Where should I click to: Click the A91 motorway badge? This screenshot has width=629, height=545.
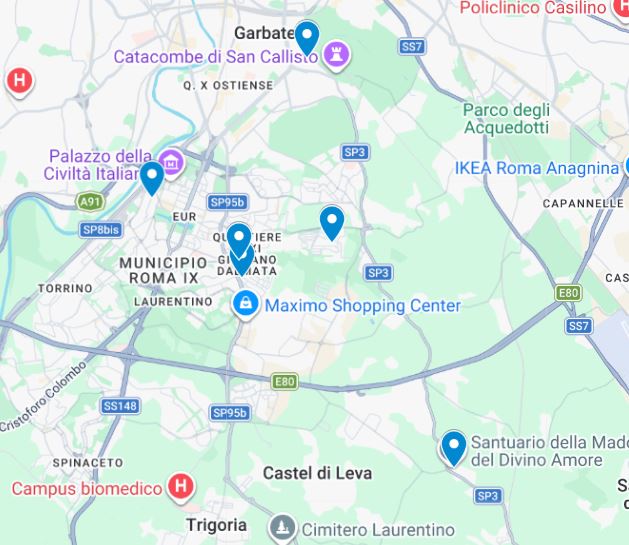click(90, 201)
